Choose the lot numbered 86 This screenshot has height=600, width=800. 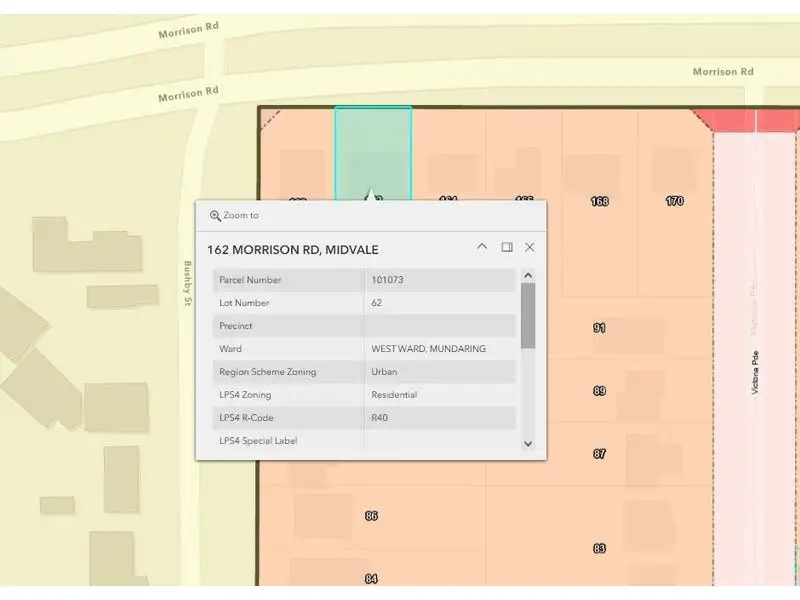pyautogui.click(x=372, y=516)
